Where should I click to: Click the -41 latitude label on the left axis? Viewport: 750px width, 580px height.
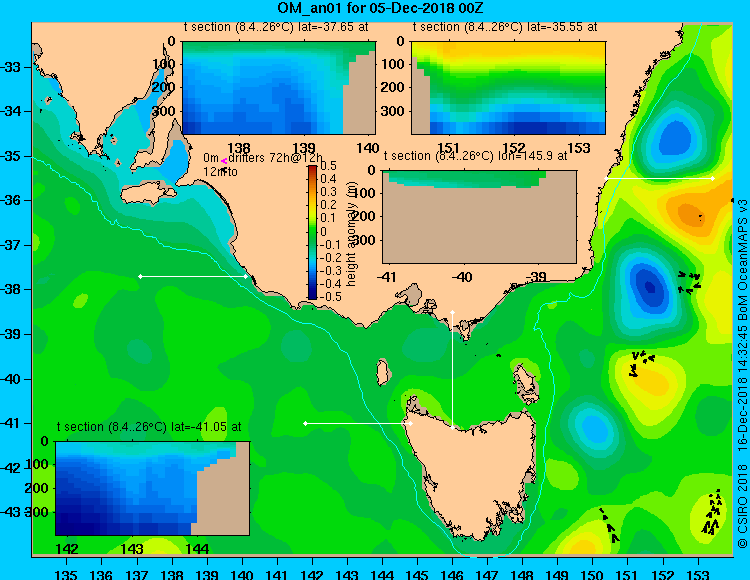click(x=11, y=423)
